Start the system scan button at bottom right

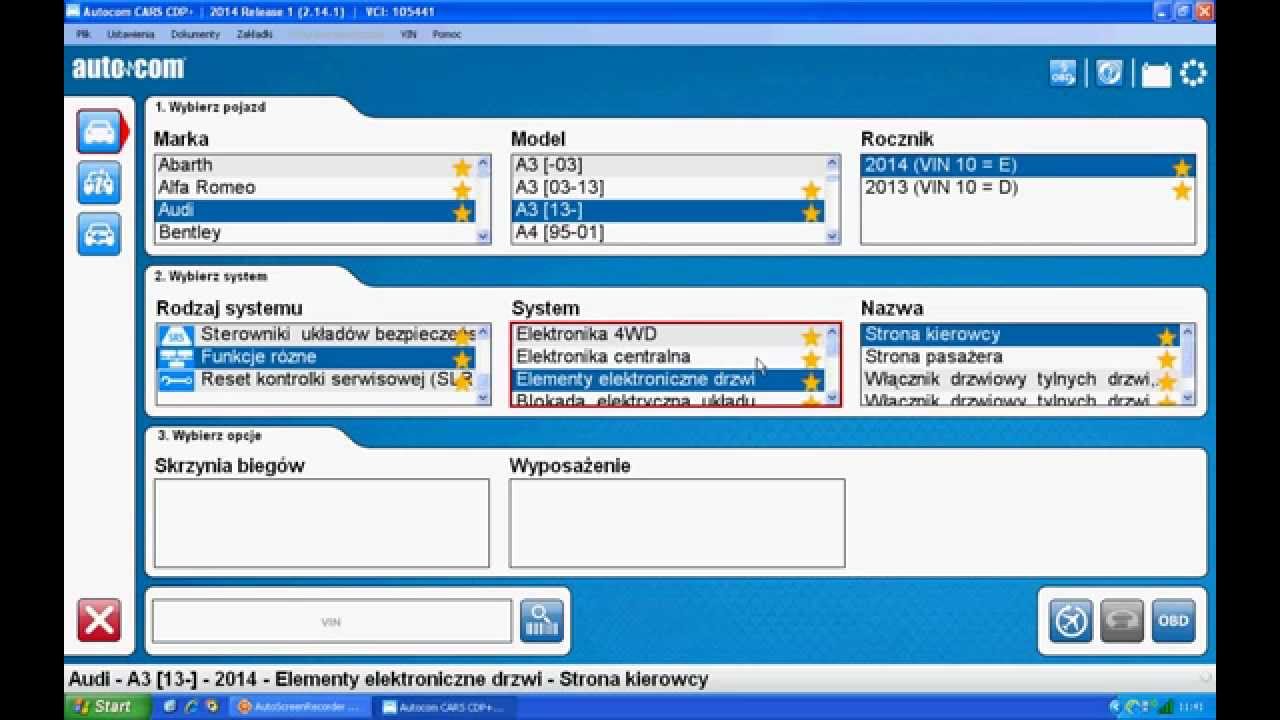(x=1070, y=621)
